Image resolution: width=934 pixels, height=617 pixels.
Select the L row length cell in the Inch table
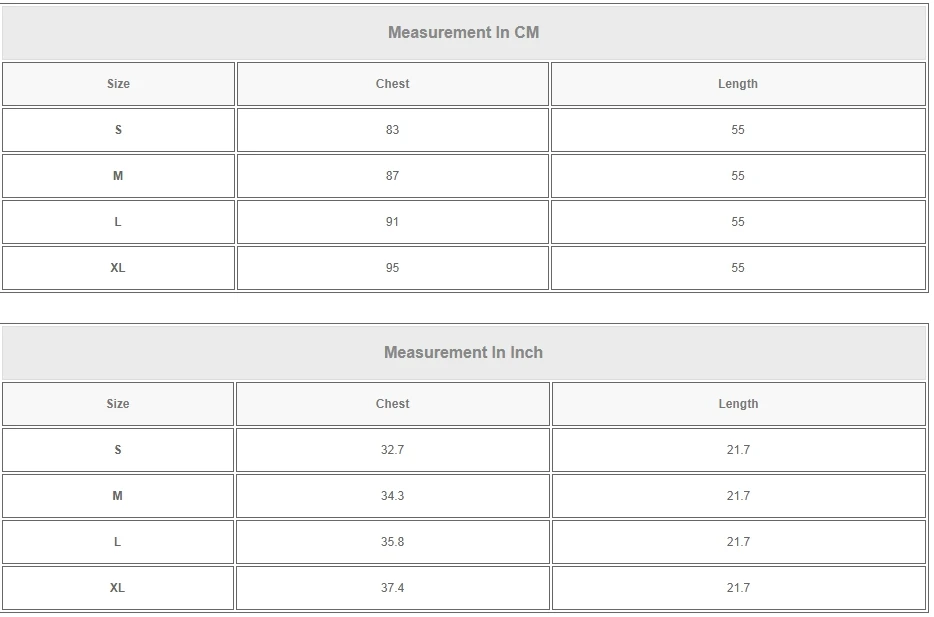tap(738, 542)
